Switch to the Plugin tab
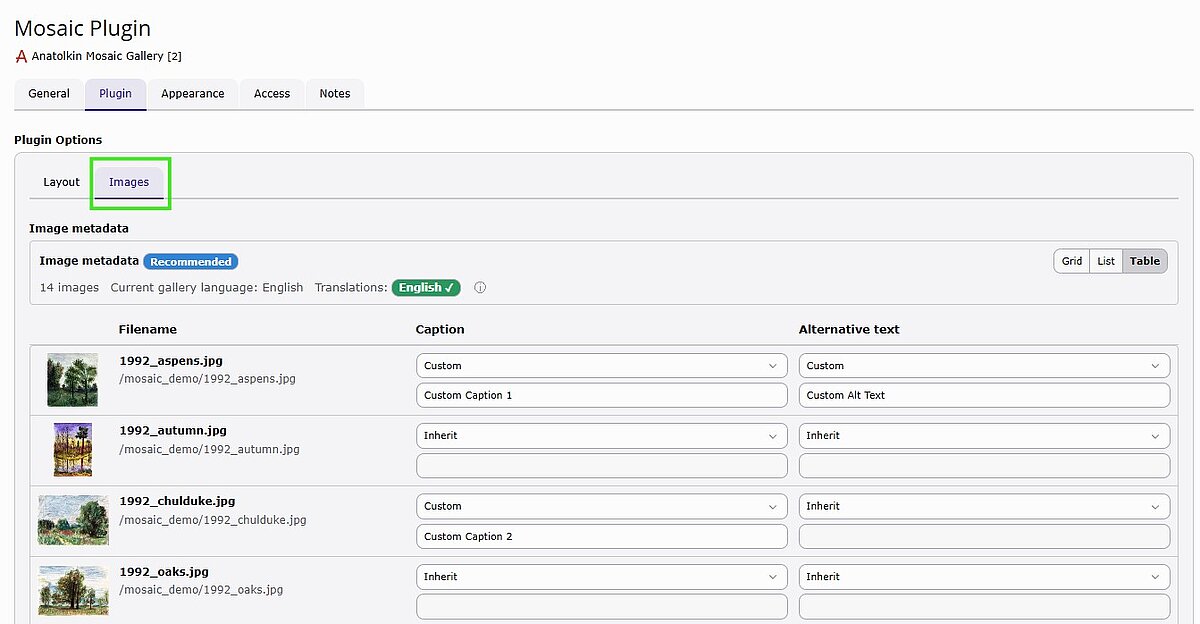Image resolution: width=1200 pixels, height=624 pixels. coord(115,94)
